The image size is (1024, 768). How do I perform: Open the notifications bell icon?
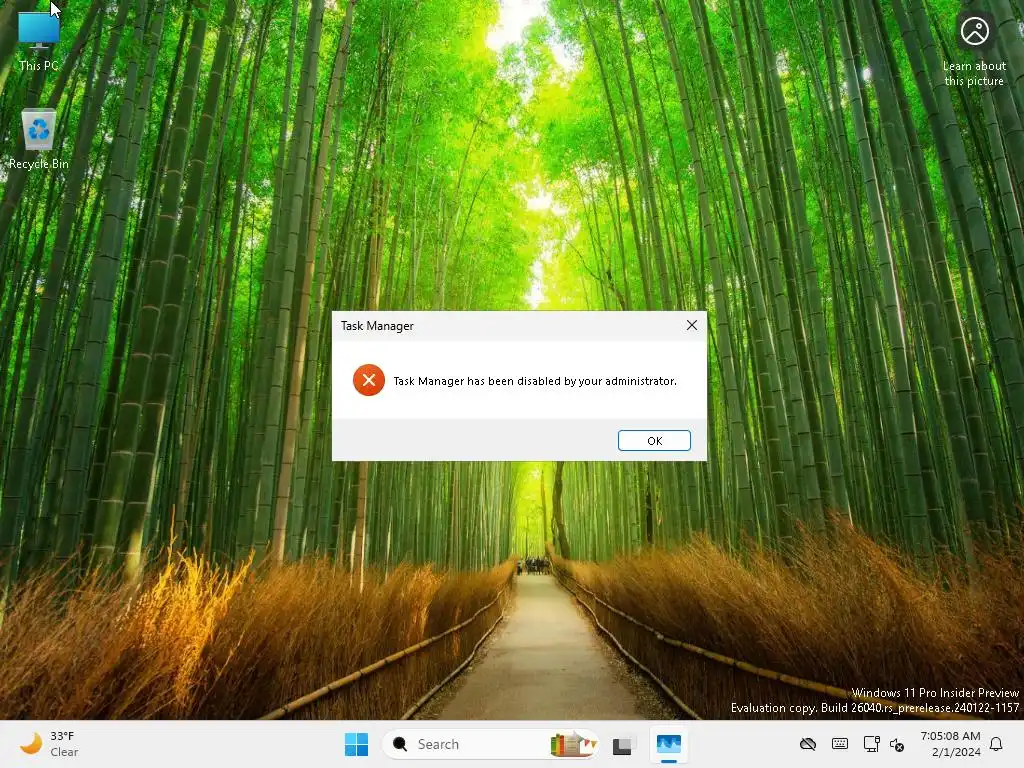[x=996, y=744]
